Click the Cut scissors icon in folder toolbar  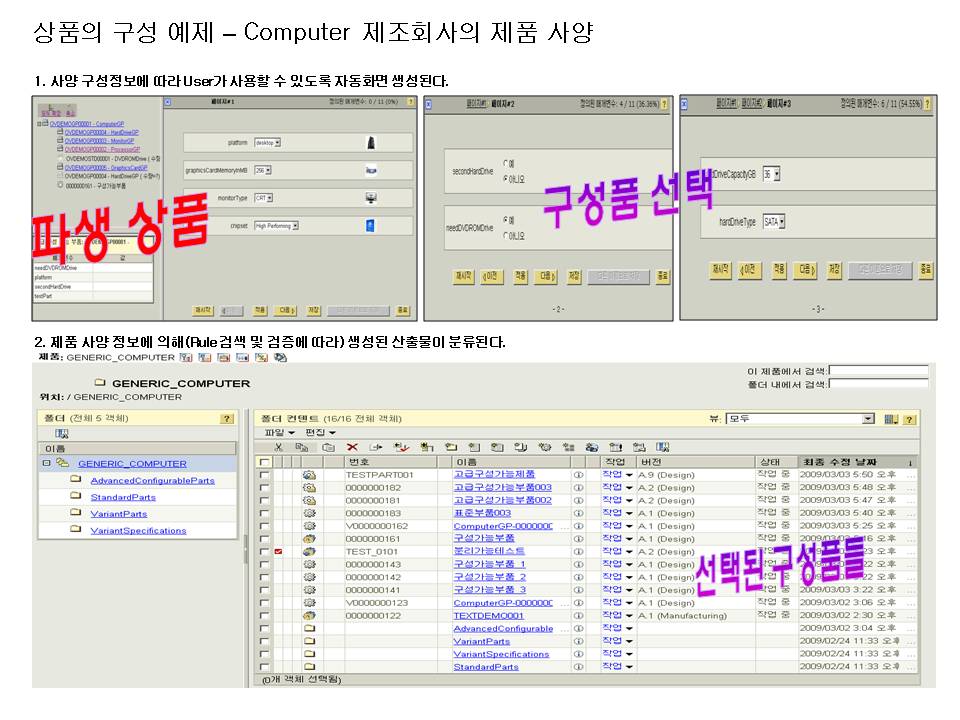pyautogui.click(x=279, y=448)
